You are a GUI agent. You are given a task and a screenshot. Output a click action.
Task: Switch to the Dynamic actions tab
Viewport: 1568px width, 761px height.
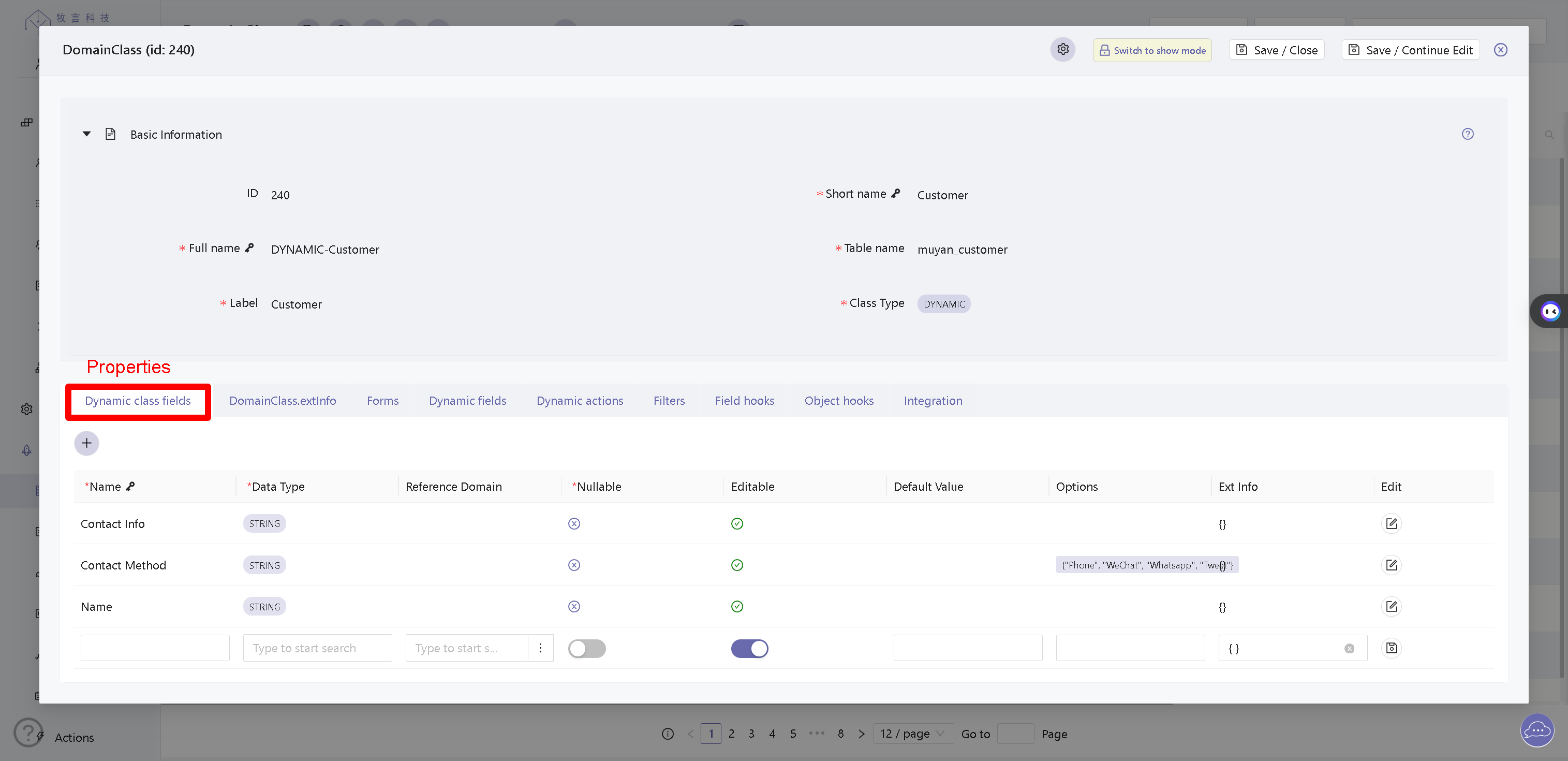[x=580, y=400]
